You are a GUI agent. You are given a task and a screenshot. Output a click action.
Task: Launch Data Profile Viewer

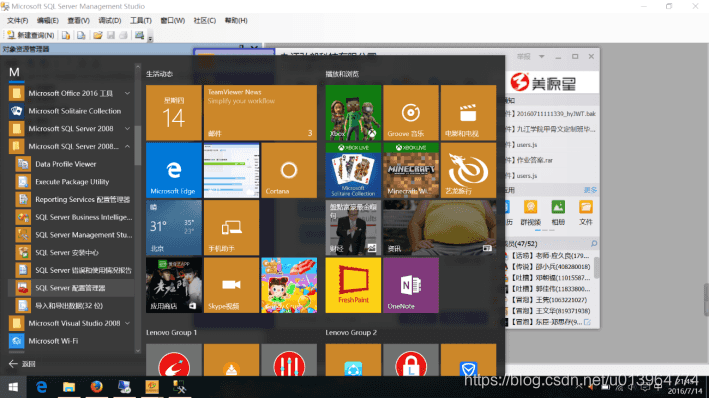[74, 164]
